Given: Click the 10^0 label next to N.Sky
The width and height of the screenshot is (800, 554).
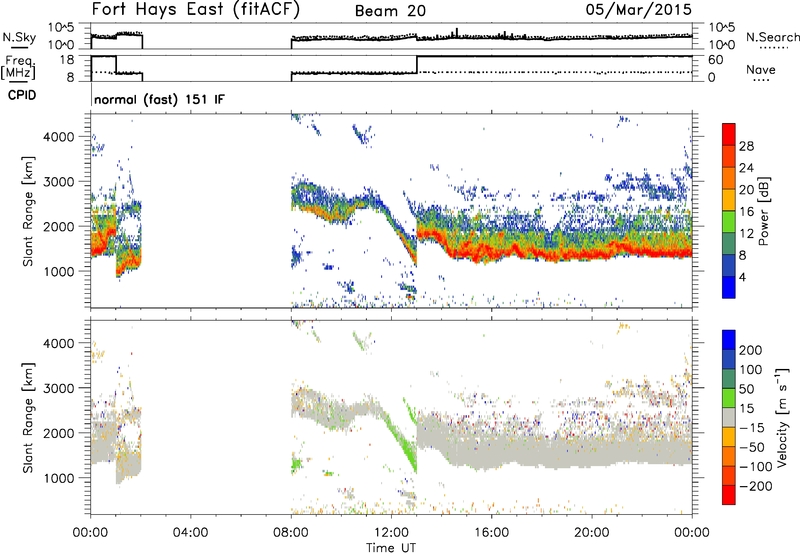Looking at the screenshot, I should pos(62,45).
